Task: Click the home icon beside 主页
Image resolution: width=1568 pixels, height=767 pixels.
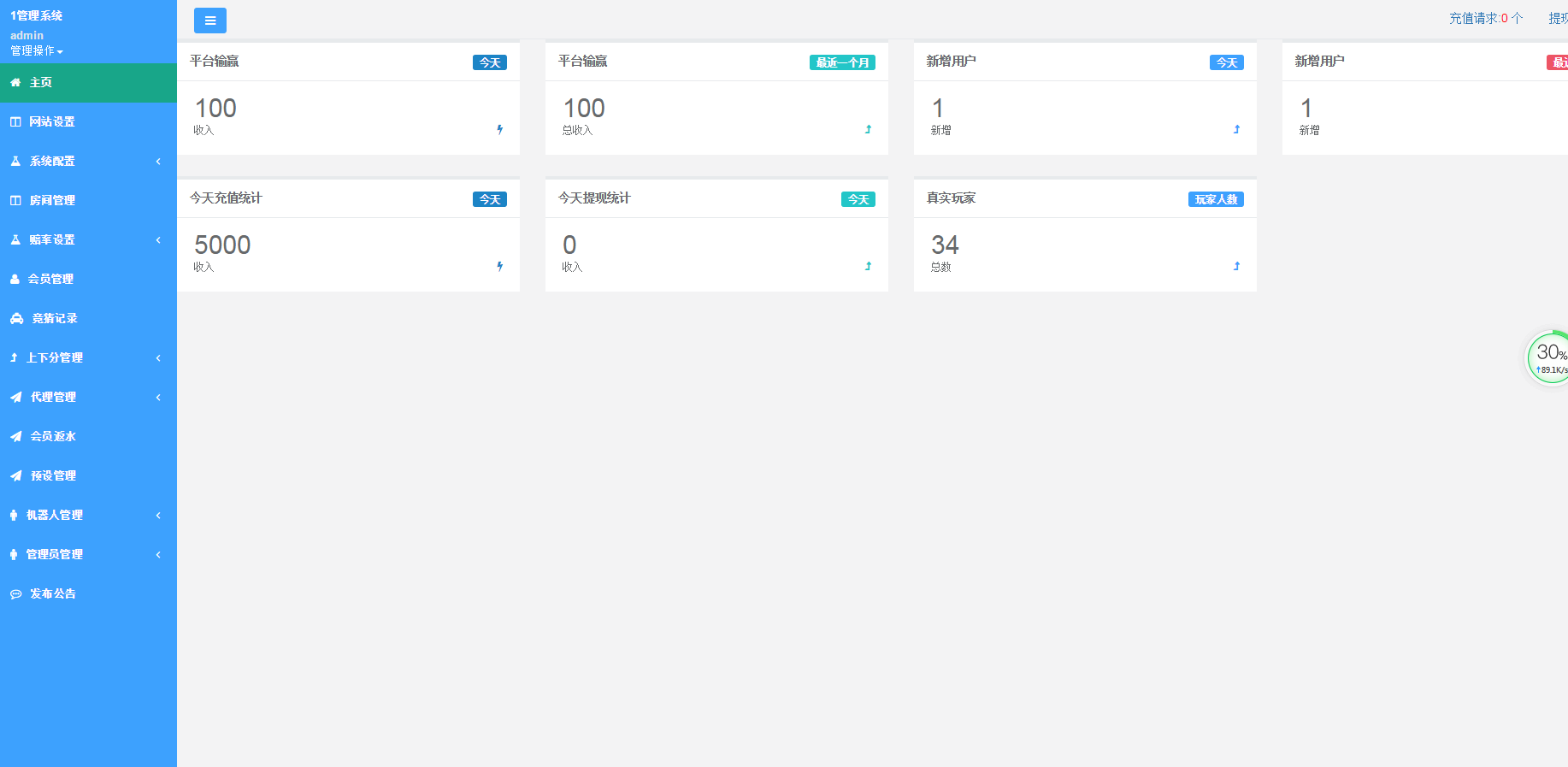Action: click(15, 83)
